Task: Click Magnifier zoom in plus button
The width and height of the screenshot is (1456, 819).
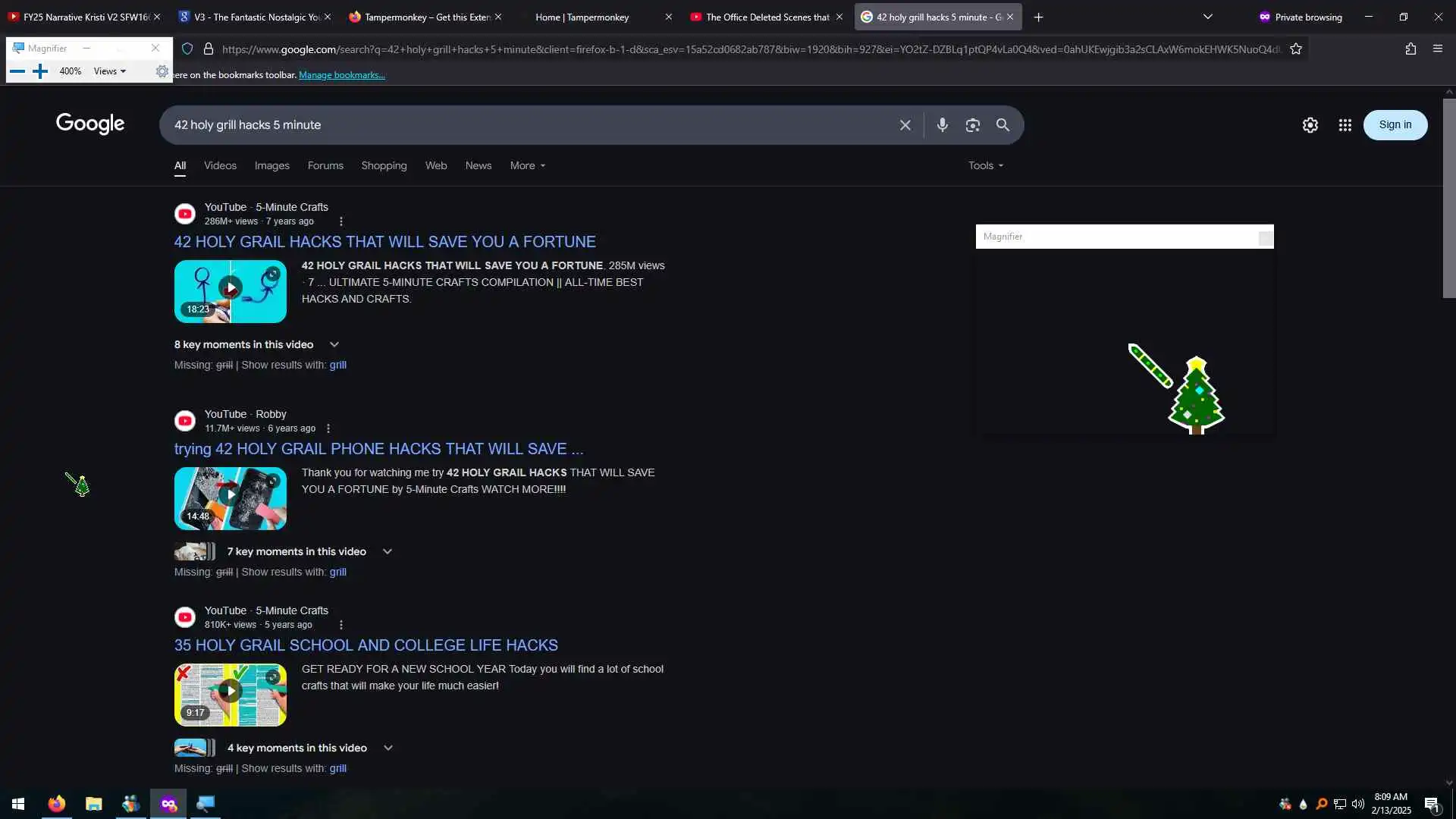Action: [40, 71]
